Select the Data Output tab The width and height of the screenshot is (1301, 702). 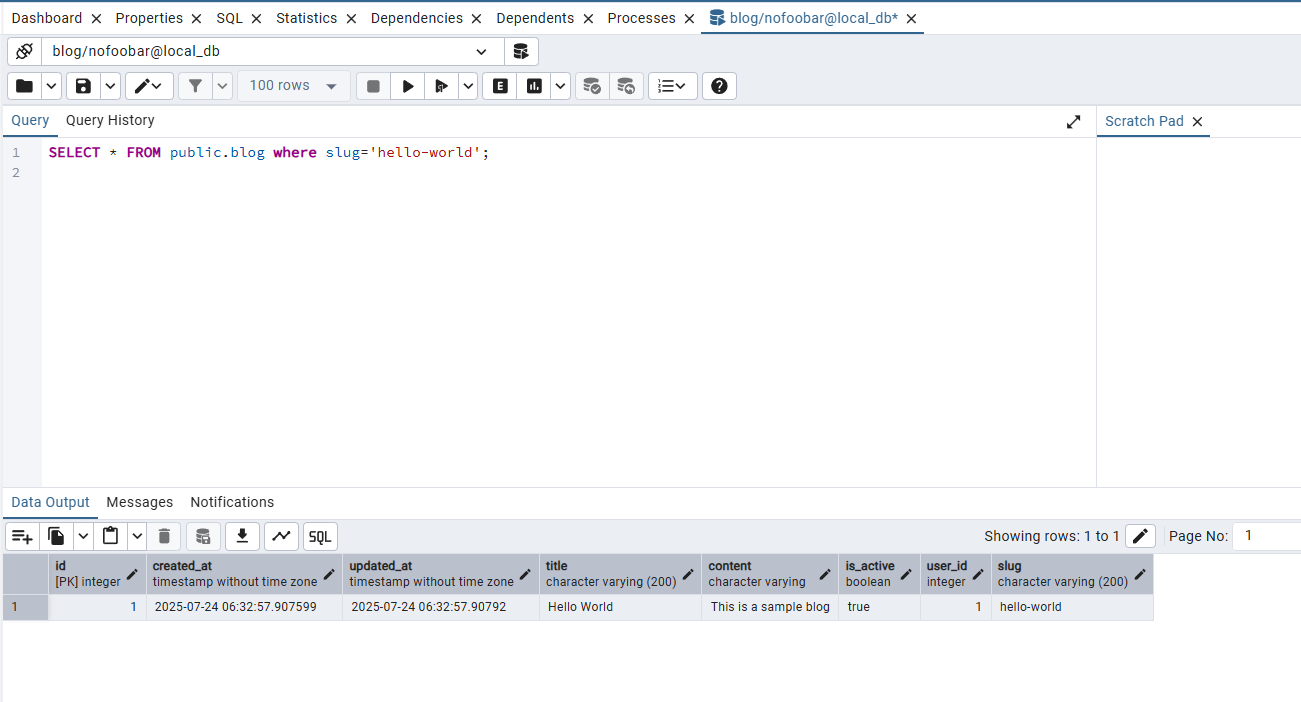[x=50, y=502]
